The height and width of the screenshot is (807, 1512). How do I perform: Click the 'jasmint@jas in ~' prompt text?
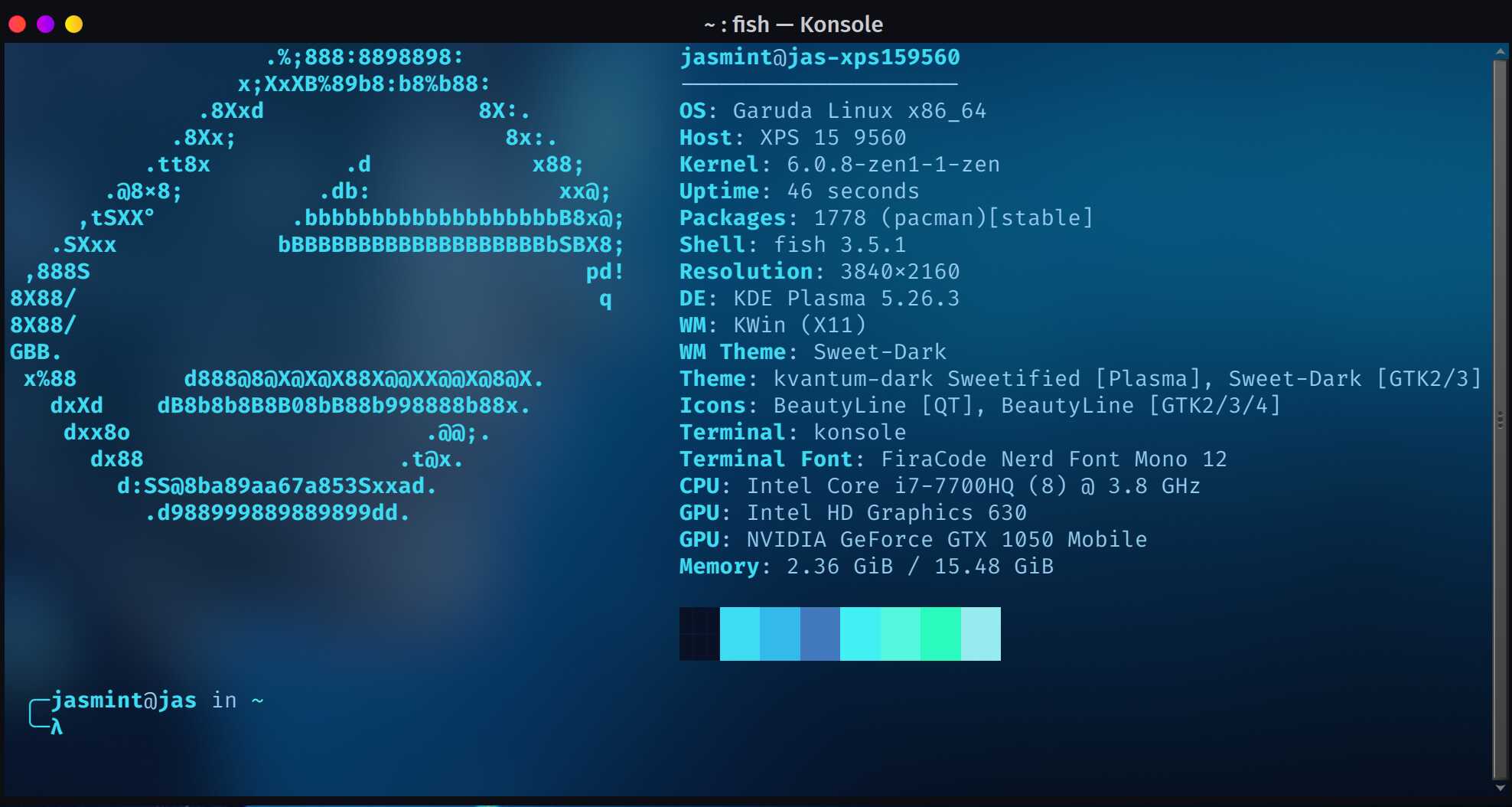(158, 701)
